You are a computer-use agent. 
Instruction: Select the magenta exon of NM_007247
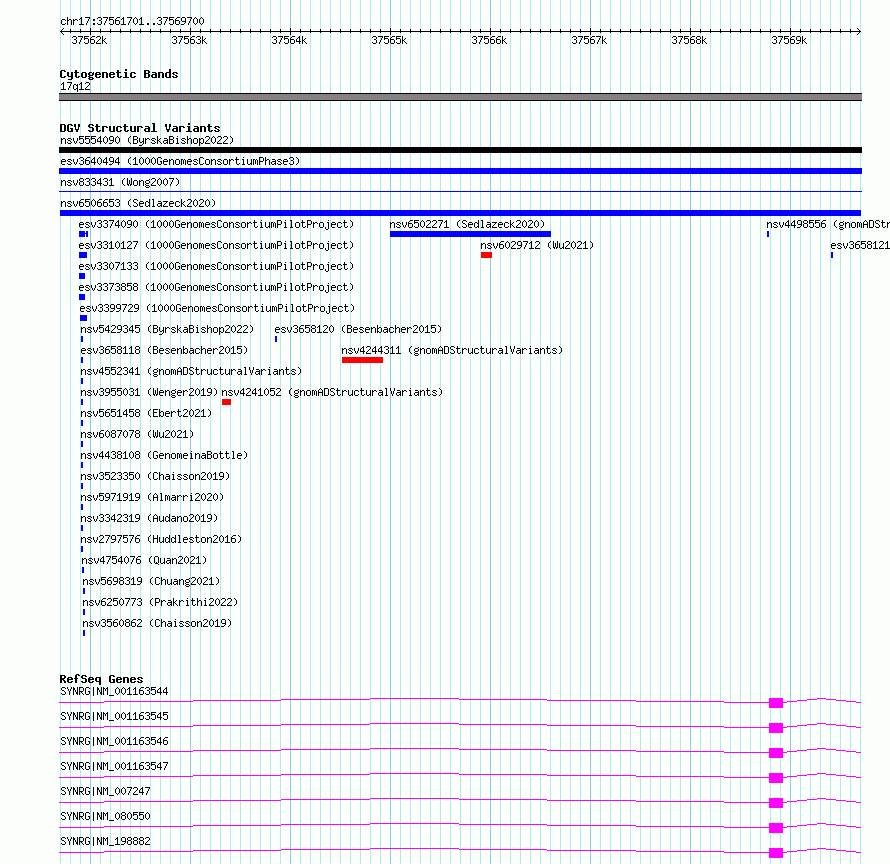pos(776,803)
